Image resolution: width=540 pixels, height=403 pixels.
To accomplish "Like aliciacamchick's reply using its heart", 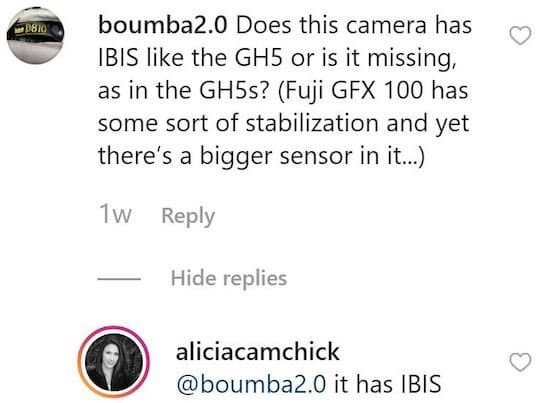I will point(520,362).
